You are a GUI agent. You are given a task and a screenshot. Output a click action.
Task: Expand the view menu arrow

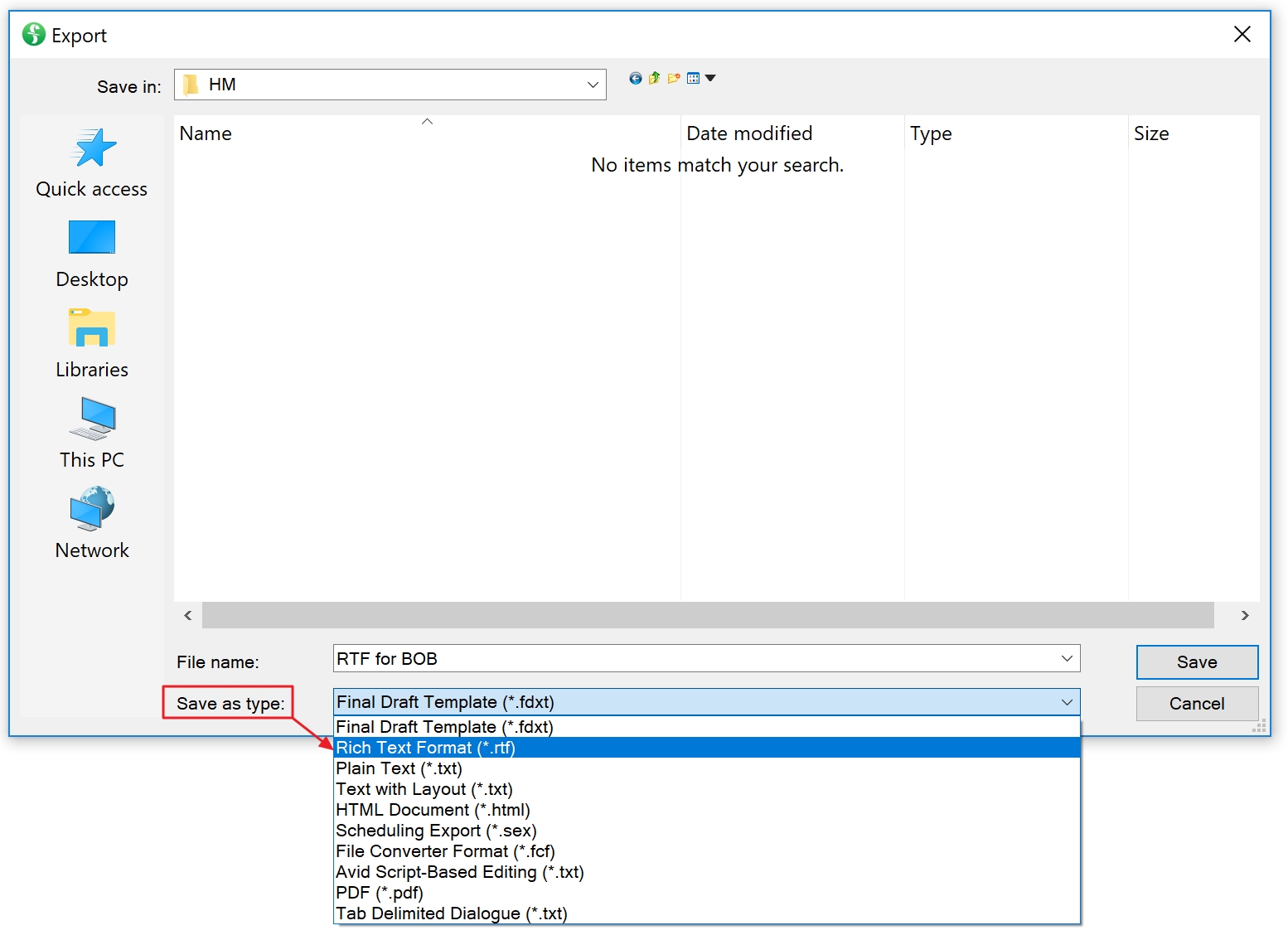coord(710,78)
